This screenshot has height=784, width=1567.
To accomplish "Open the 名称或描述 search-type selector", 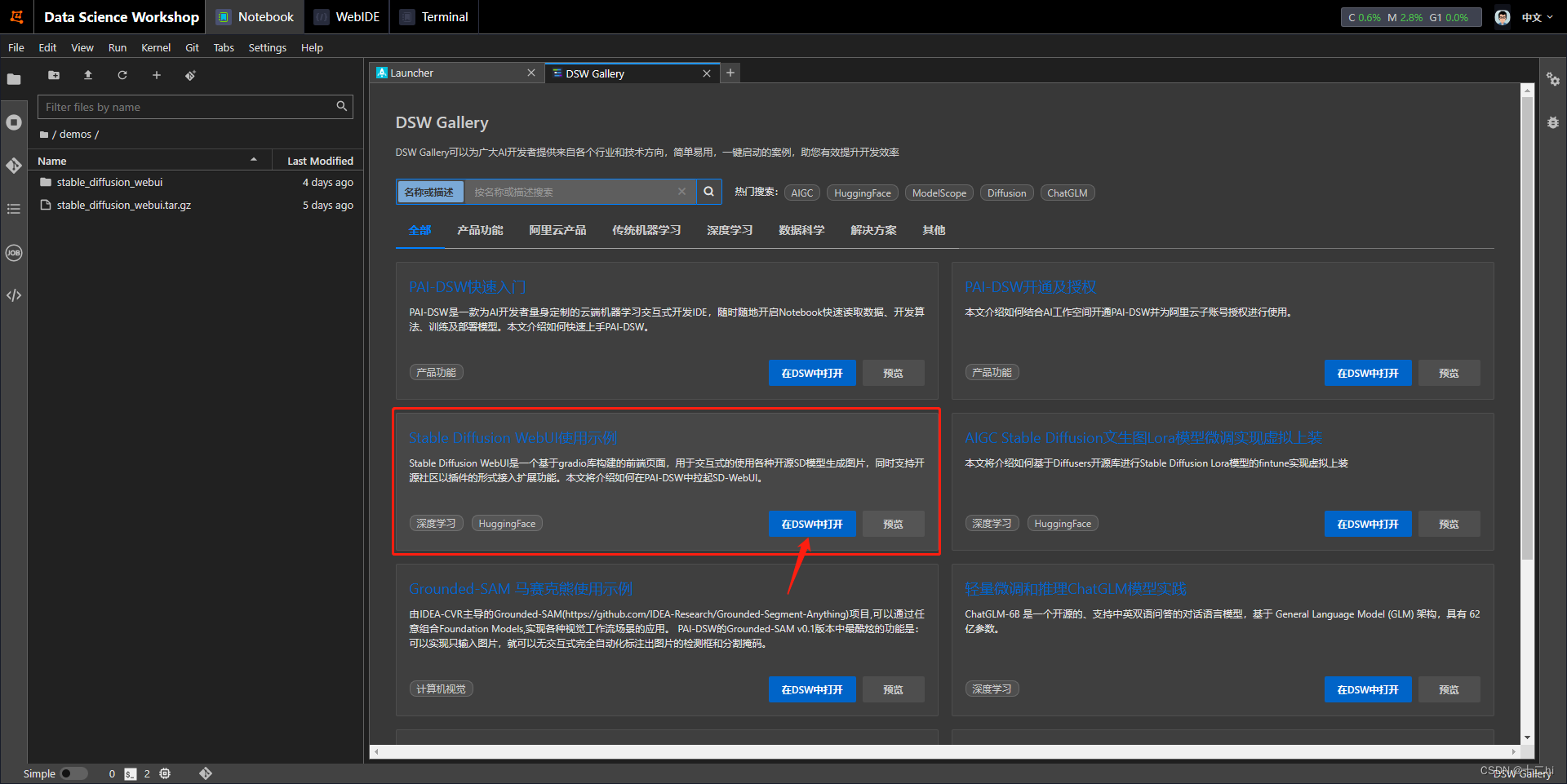I will pos(430,192).
